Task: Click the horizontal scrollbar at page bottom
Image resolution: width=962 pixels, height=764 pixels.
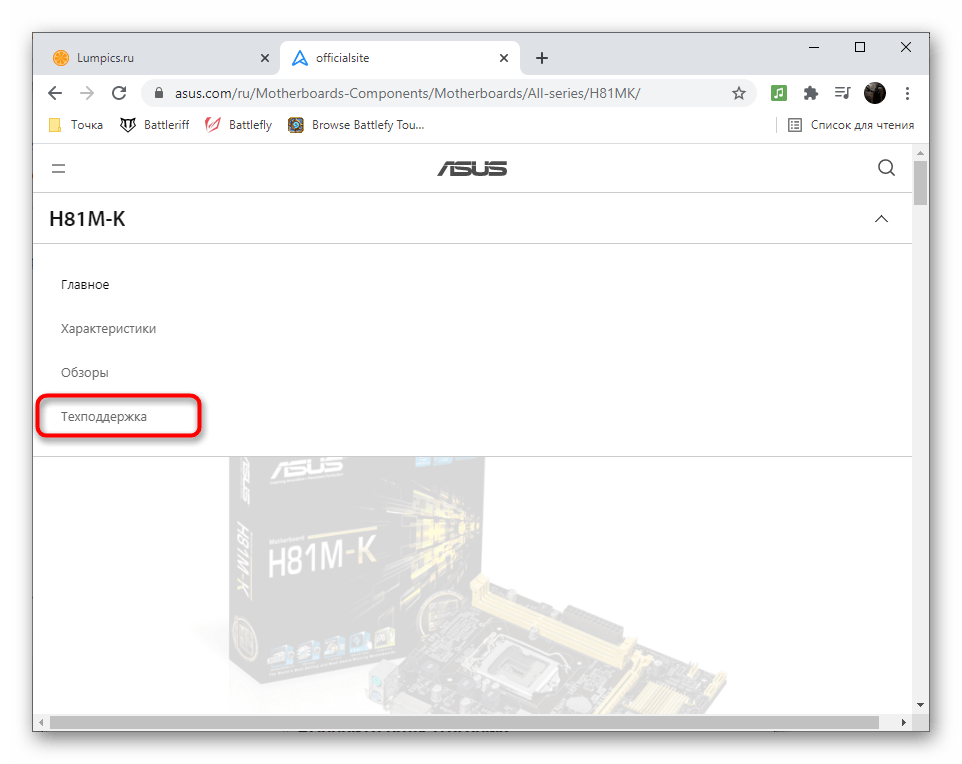Action: tap(464, 722)
